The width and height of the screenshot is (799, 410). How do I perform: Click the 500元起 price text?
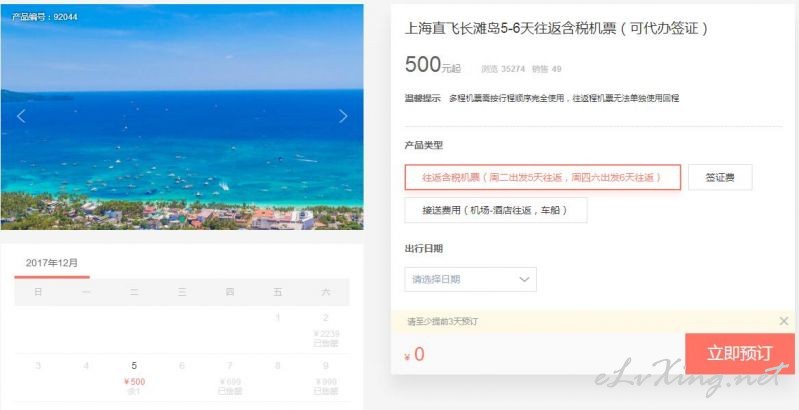[433, 66]
